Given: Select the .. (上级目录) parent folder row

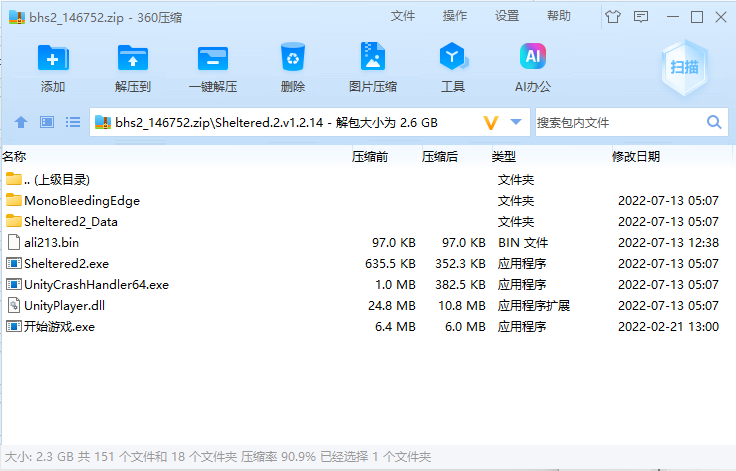Looking at the screenshot, I should coord(367,179).
